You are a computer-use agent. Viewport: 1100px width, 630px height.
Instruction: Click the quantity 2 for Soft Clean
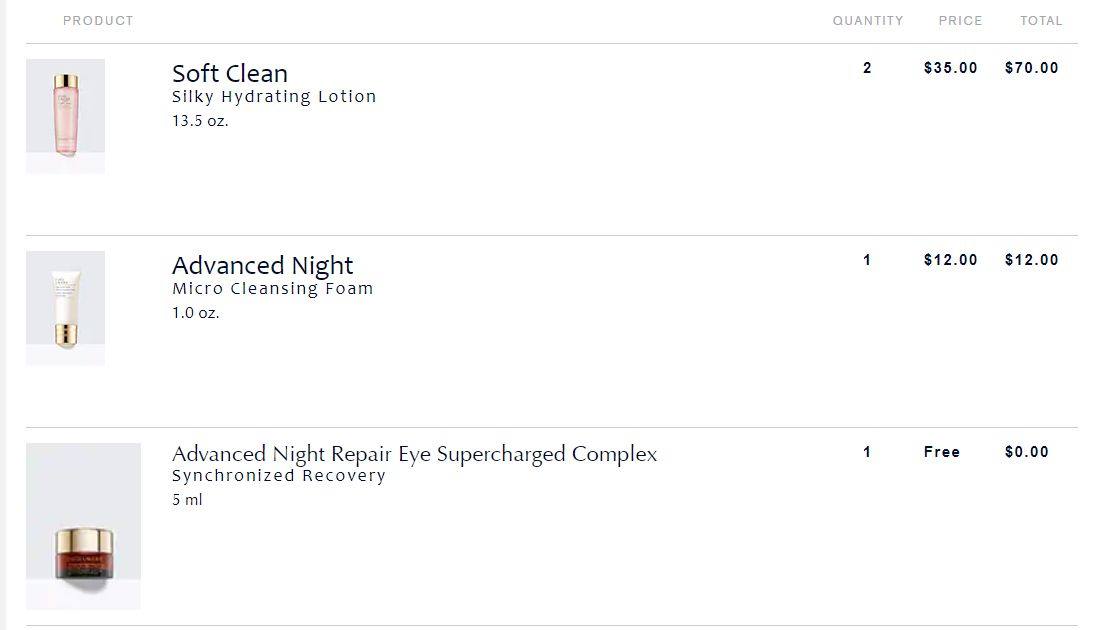[867, 68]
